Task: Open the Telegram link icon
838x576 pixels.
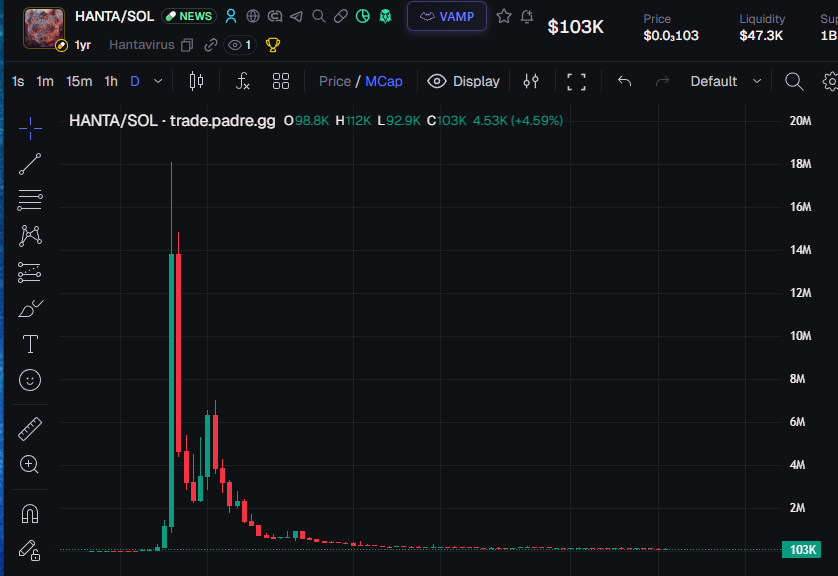Action: tap(296, 17)
